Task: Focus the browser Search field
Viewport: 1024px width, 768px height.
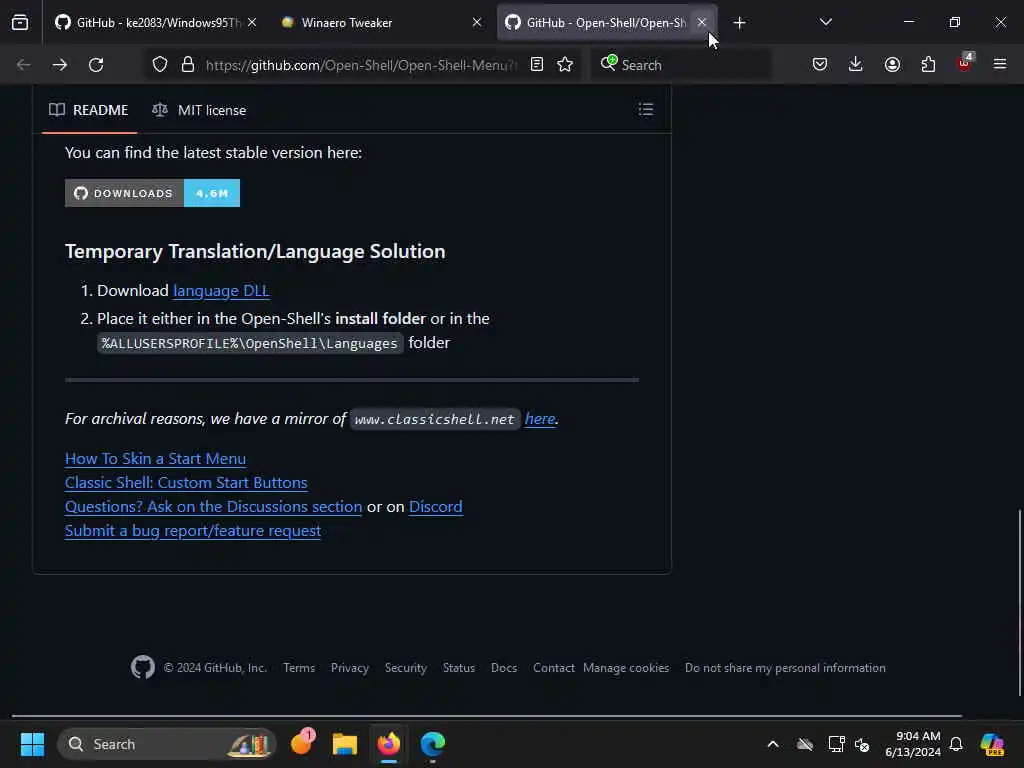Action: pyautogui.click(x=681, y=65)
